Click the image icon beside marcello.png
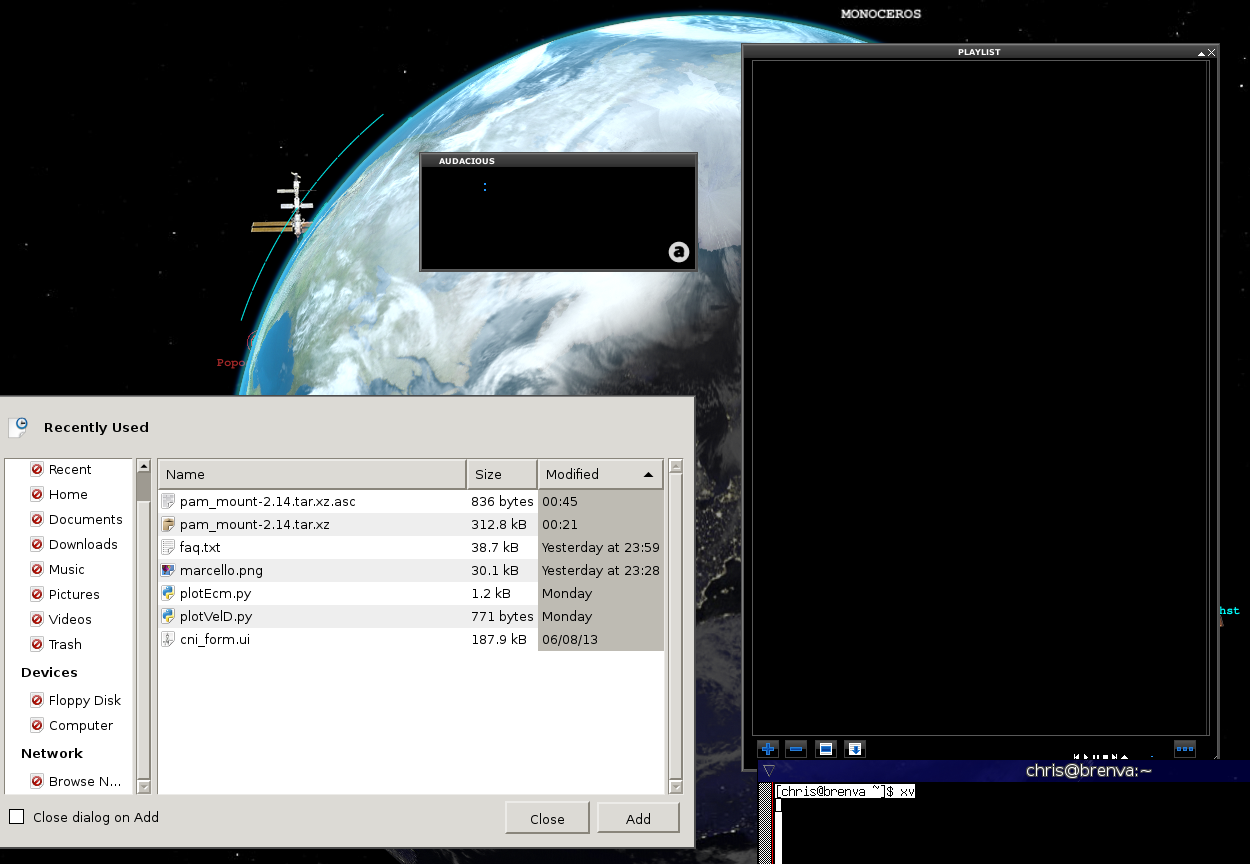The image size is (1250, 864). click(169, 570)
